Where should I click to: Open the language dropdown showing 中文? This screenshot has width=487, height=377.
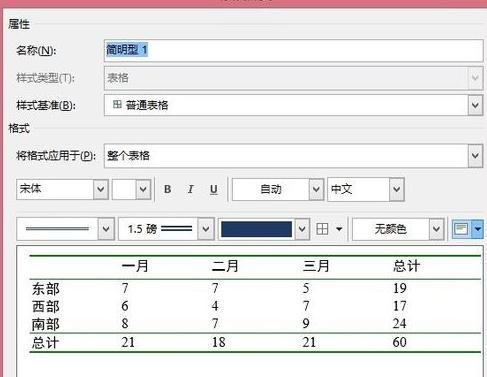[x=366, y=189]
